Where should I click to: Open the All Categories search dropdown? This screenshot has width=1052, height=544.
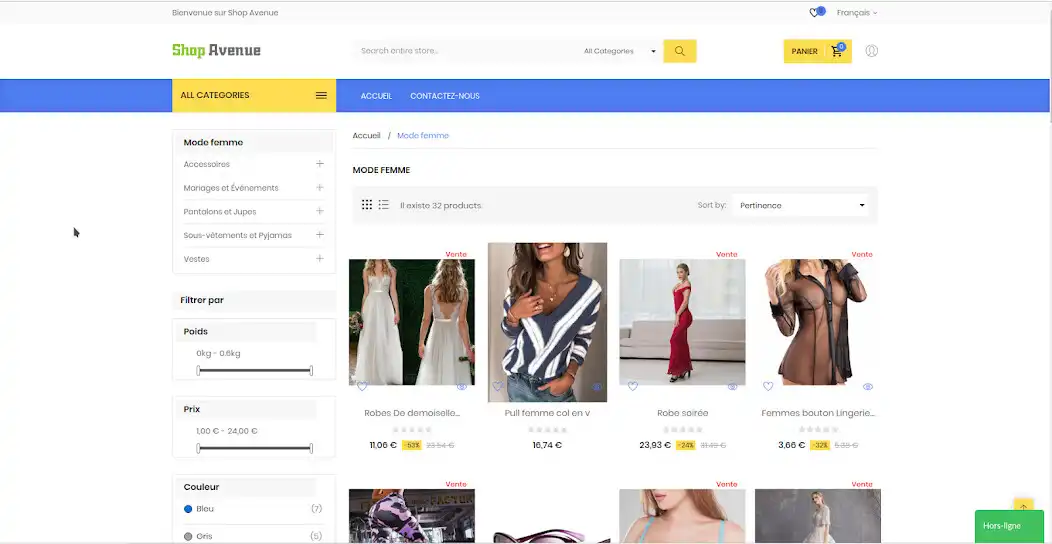coord(620,51)
